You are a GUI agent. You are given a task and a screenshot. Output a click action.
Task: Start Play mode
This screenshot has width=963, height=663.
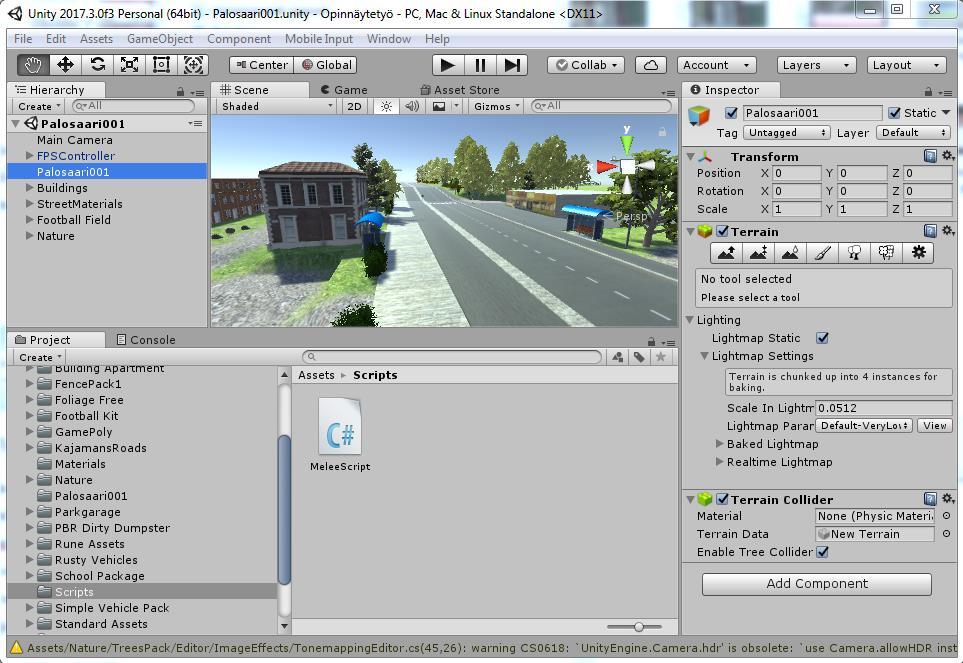448,65
